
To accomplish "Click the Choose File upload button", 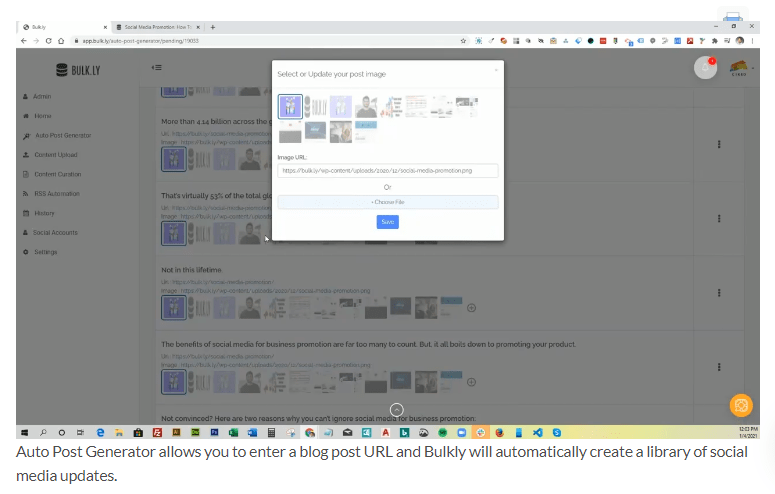I will (388, 202).
